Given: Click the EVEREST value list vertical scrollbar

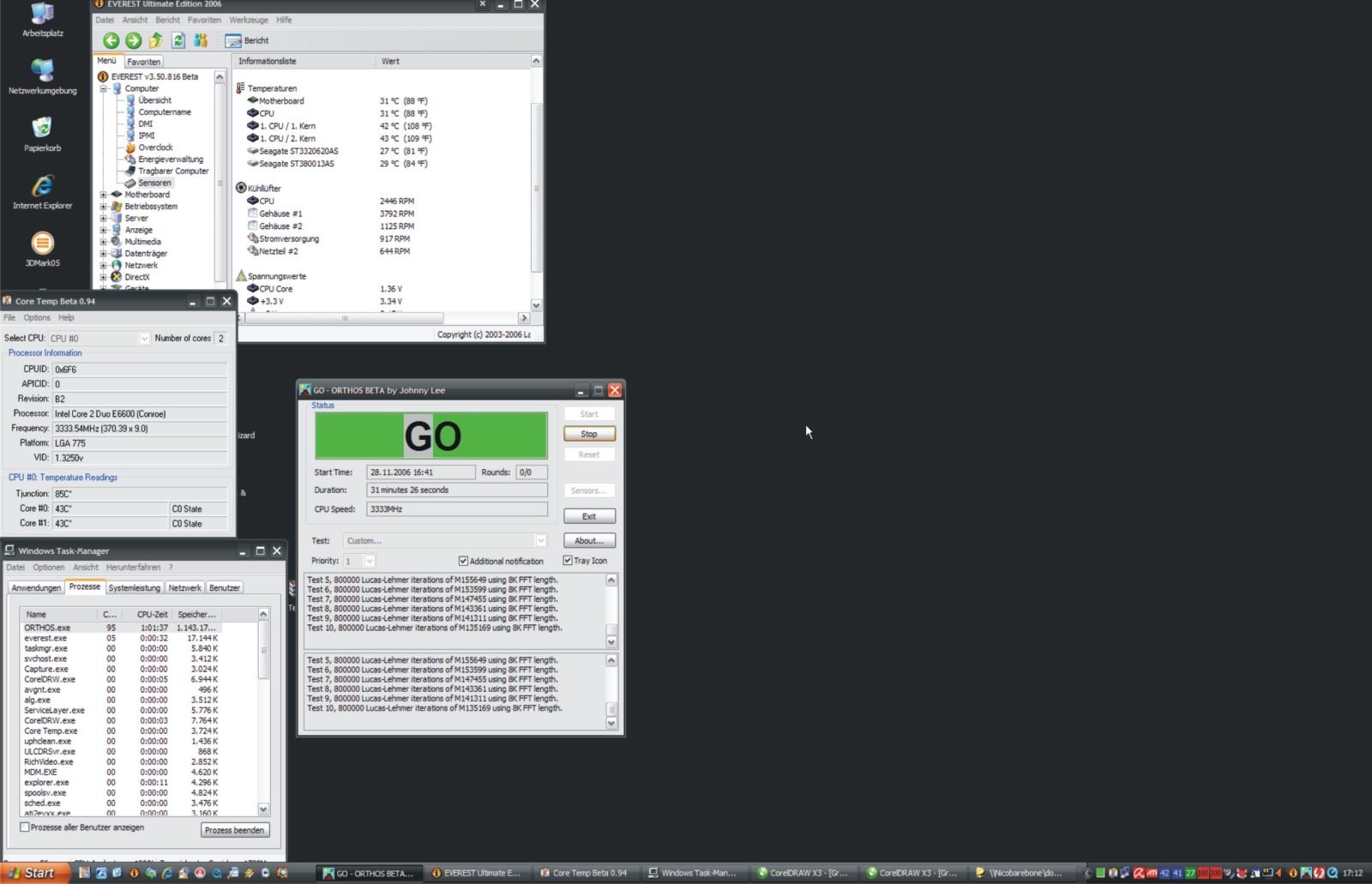Looking at the screenshot, I should point(536,189).
